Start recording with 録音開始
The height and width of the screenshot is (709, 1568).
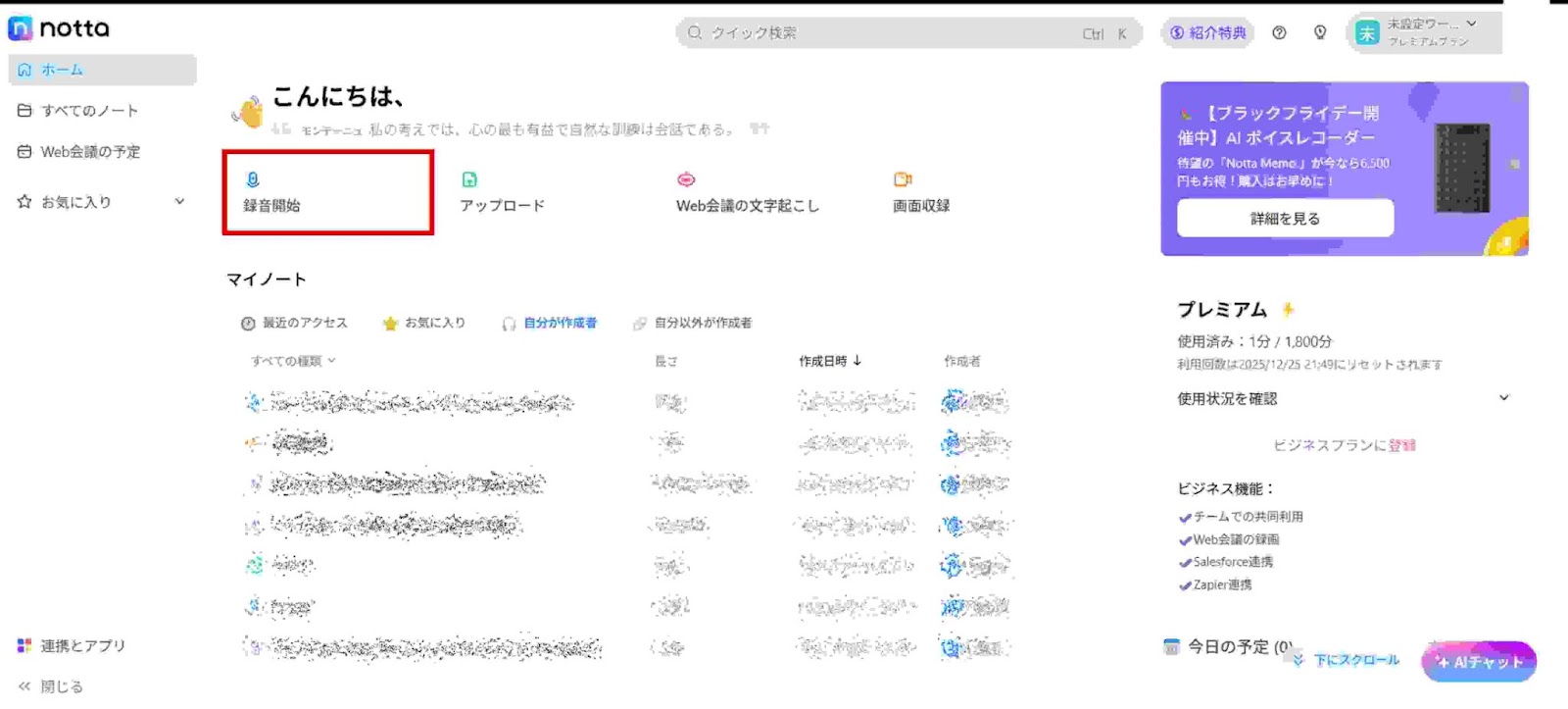pos(328,192)
